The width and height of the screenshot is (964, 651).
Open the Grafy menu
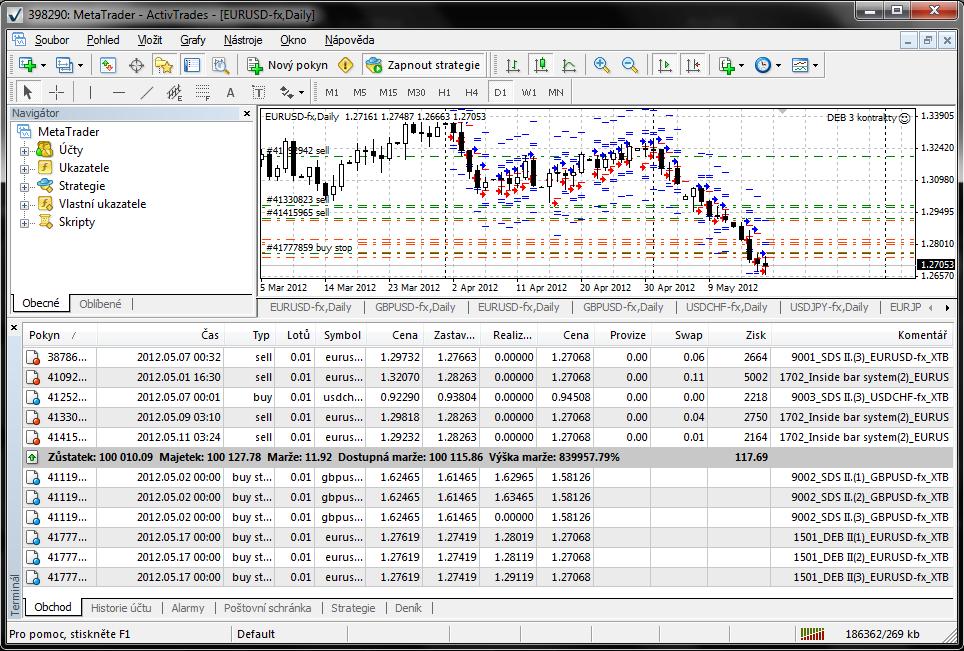pos(193,40)
